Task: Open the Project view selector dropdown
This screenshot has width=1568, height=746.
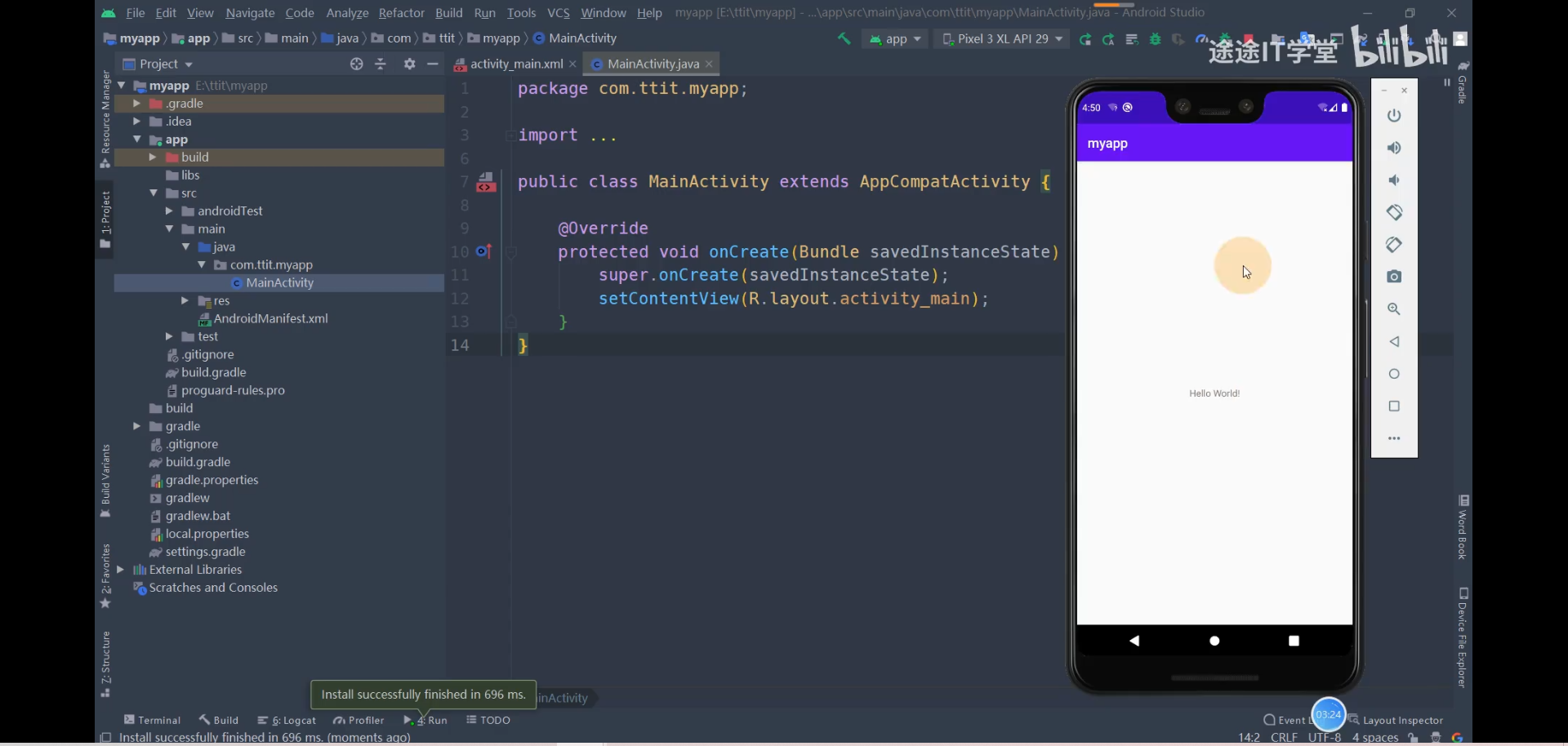Action: click(x=158, y=64)
